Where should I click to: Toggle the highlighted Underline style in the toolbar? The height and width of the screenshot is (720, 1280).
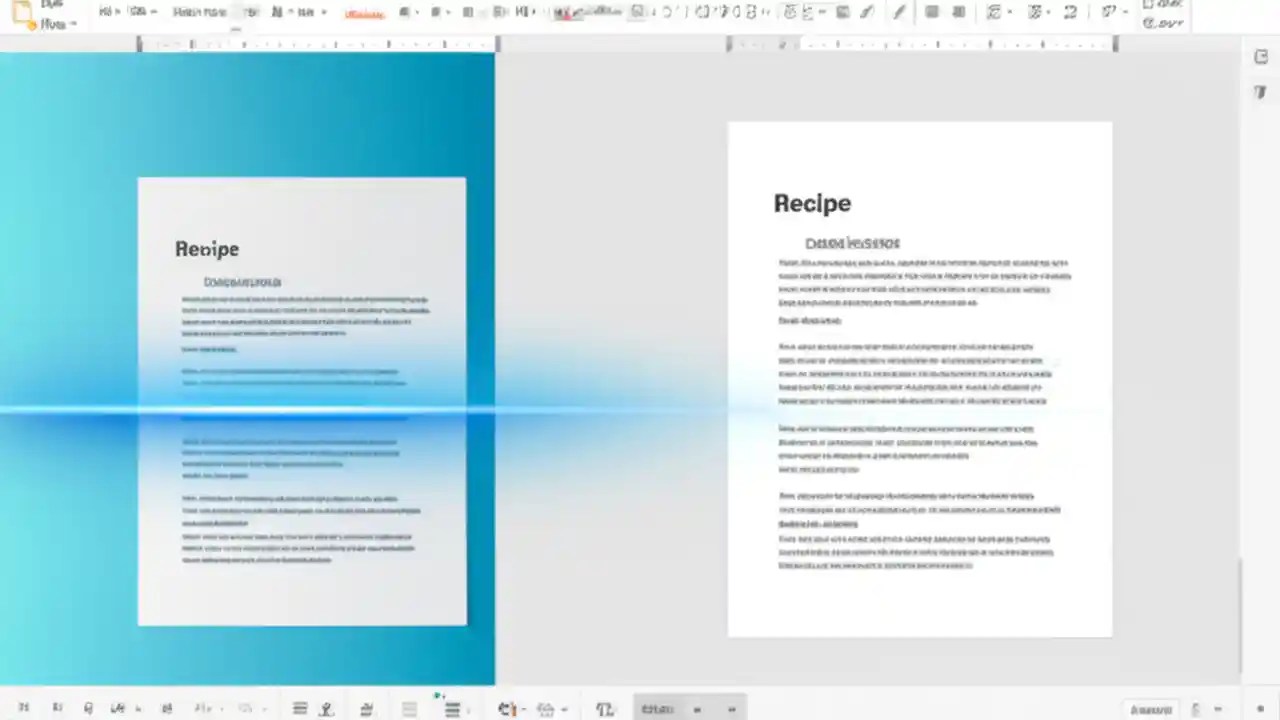pos(364,13)
